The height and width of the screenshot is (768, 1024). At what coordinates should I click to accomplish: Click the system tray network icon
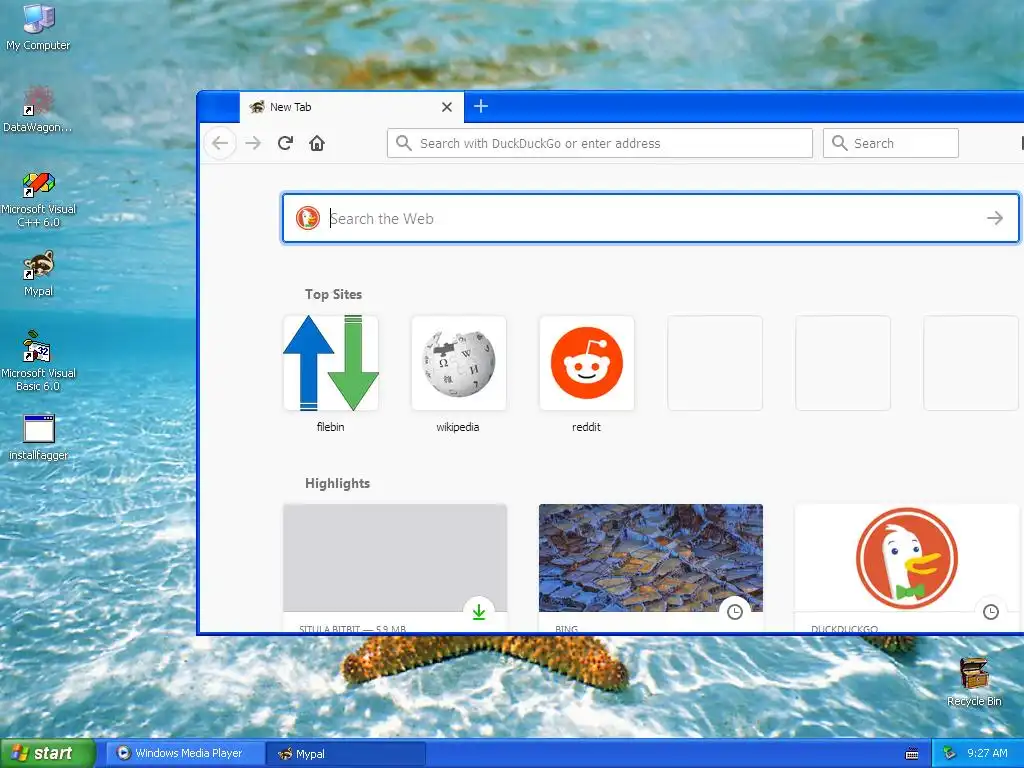click(x=950, y=754)
